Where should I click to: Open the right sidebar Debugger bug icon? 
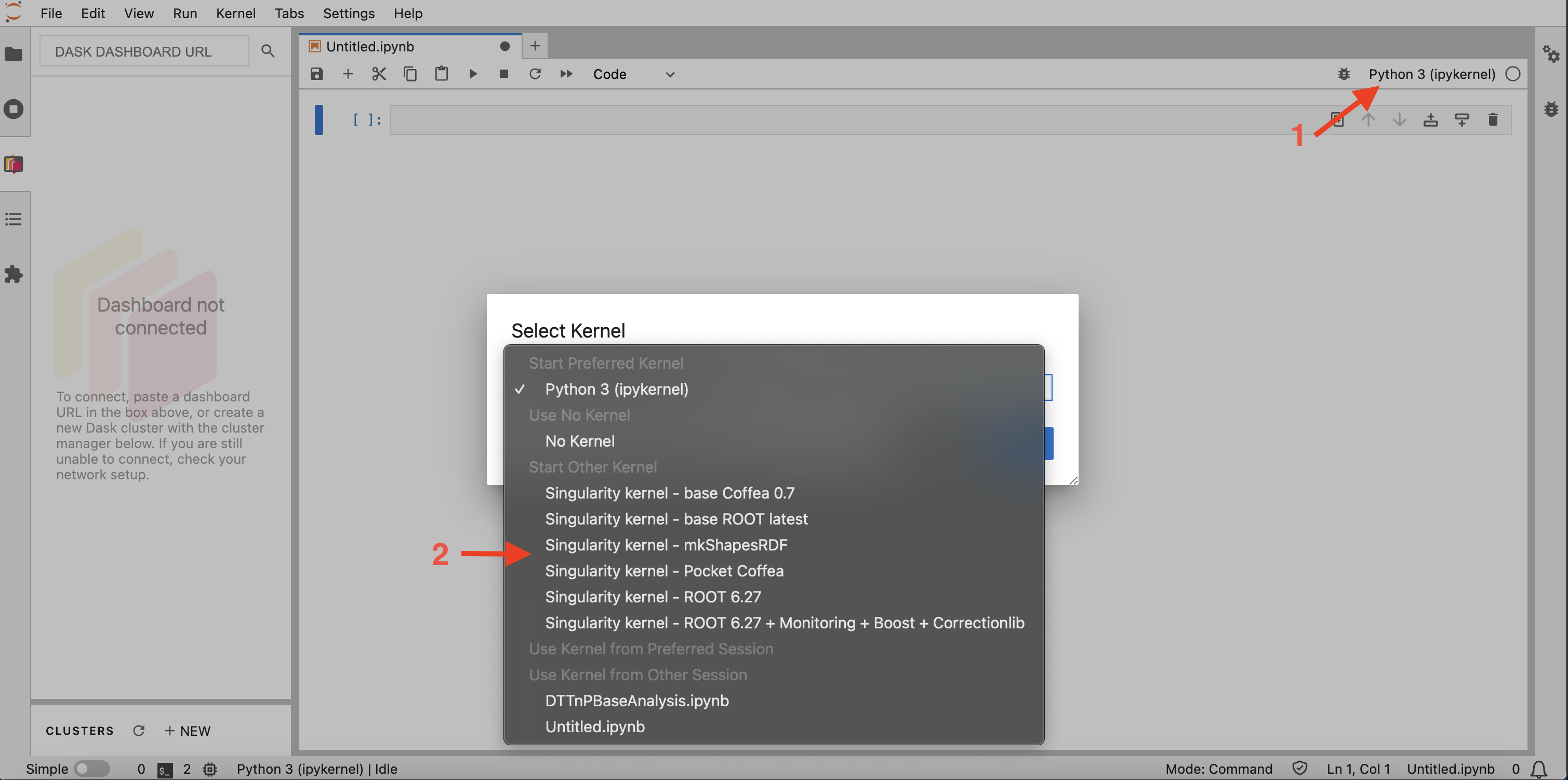(1551, 110)
